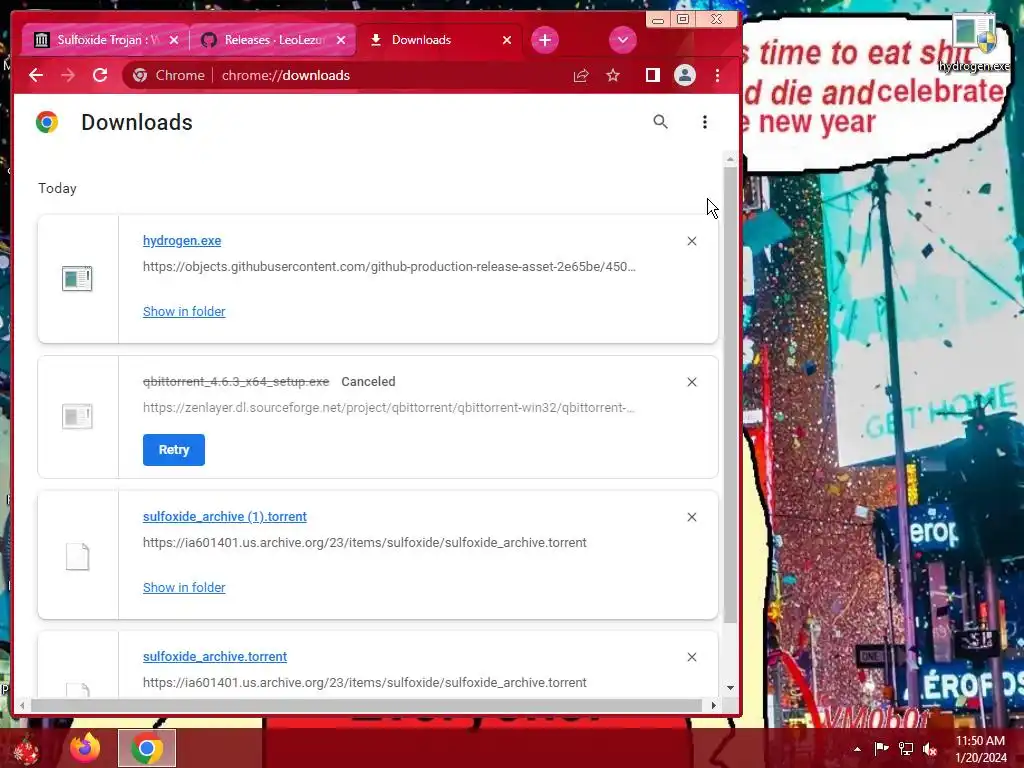Image resolution: width=1024 pixels, height=768 pixels.
Task: Search downloads with the magnifier icon
Action: tap(660, 121)
